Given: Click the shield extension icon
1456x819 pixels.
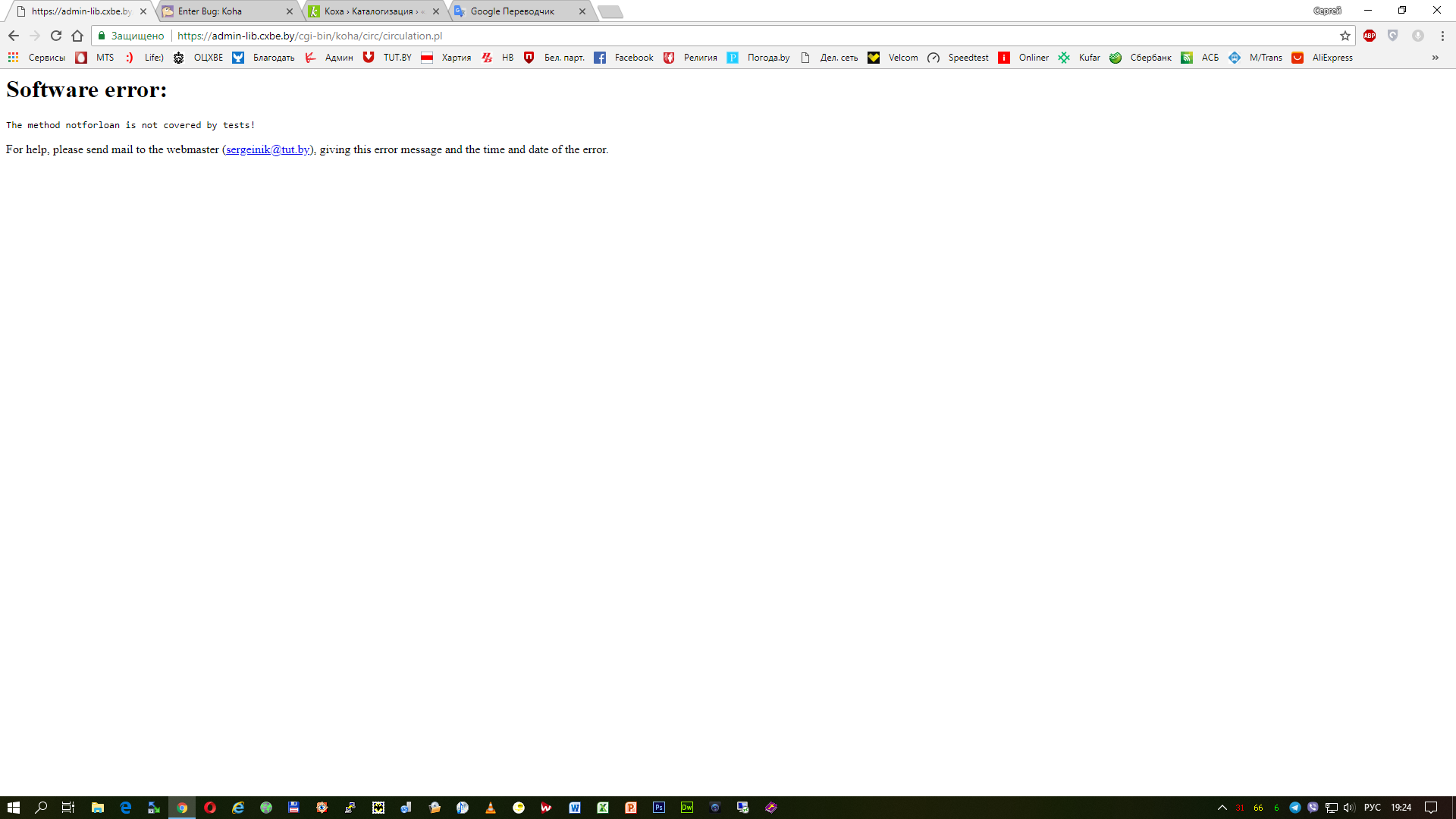Looking at the screenshot, I should pos(1393,36).
